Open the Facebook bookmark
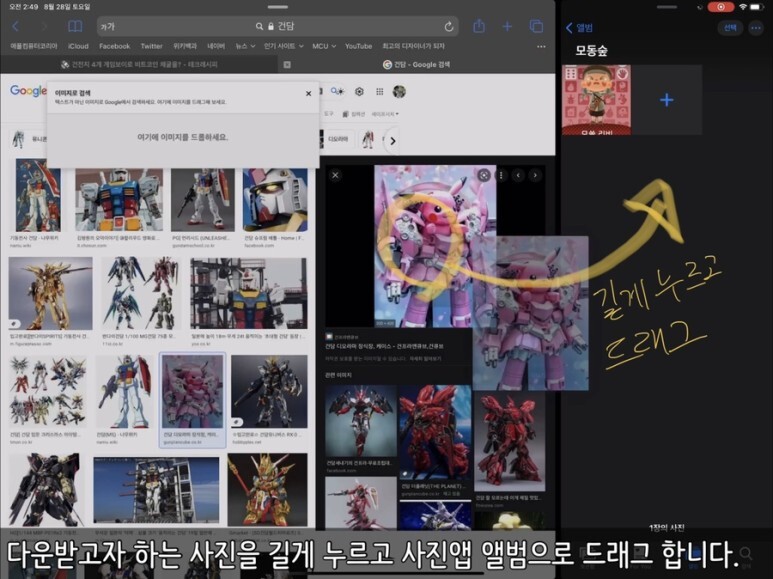The width and height of the screenshot is (773, 579). 114,46
